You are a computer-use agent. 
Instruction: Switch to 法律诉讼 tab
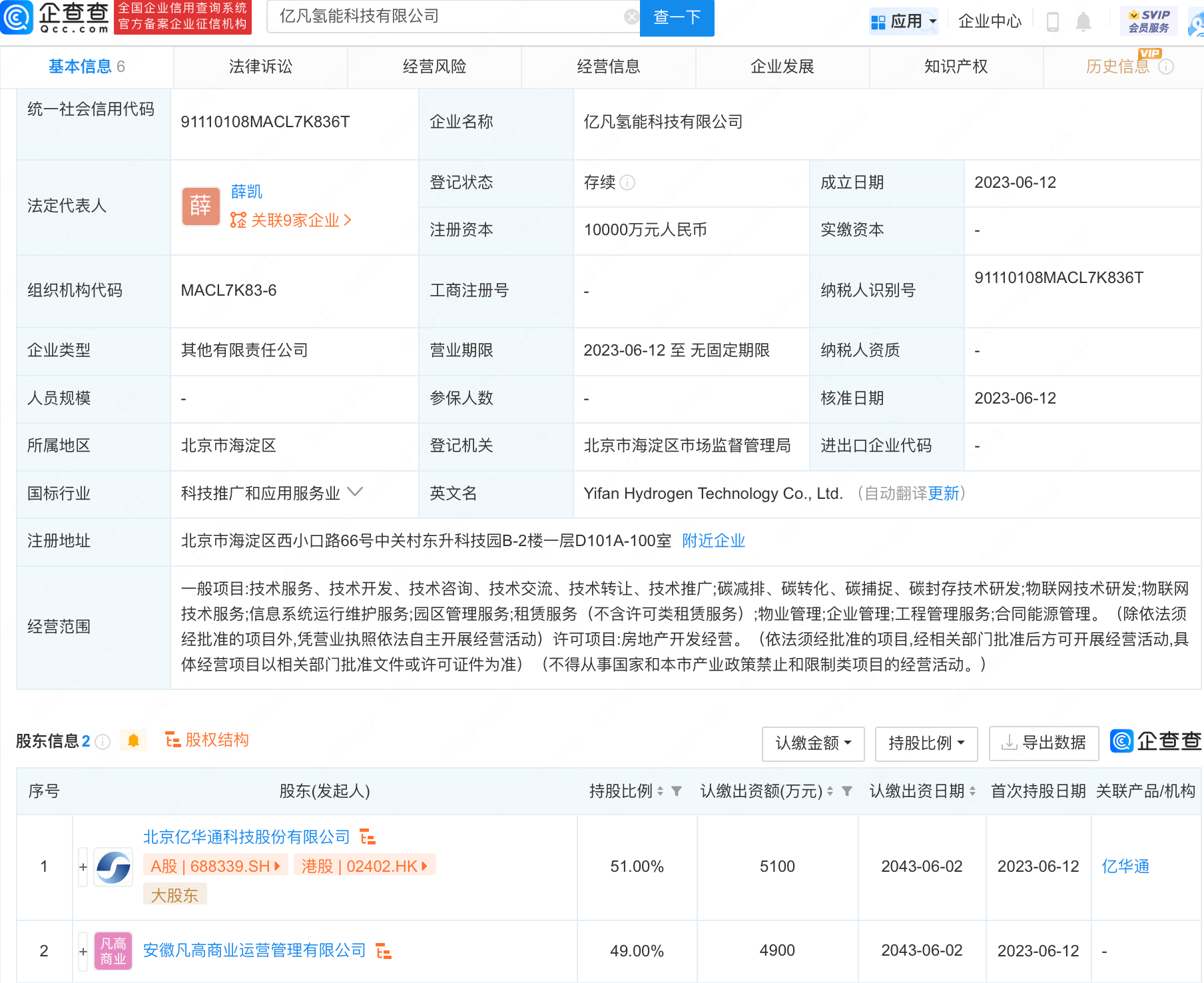260,67
